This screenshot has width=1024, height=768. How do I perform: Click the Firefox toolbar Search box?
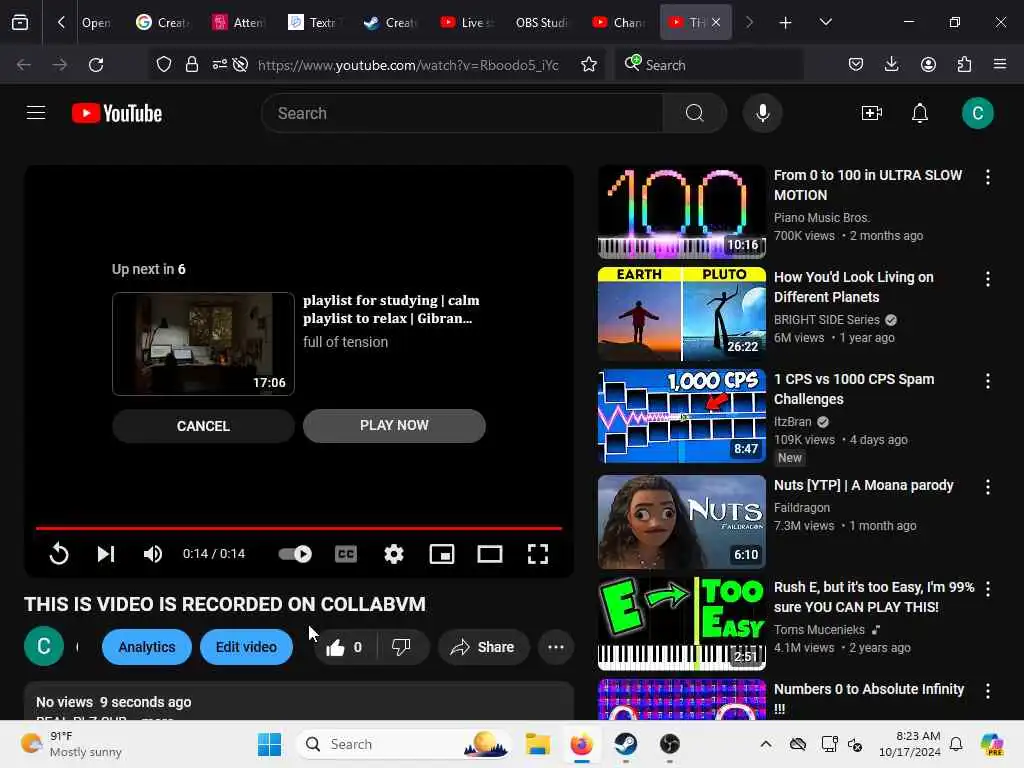(709, 65)
